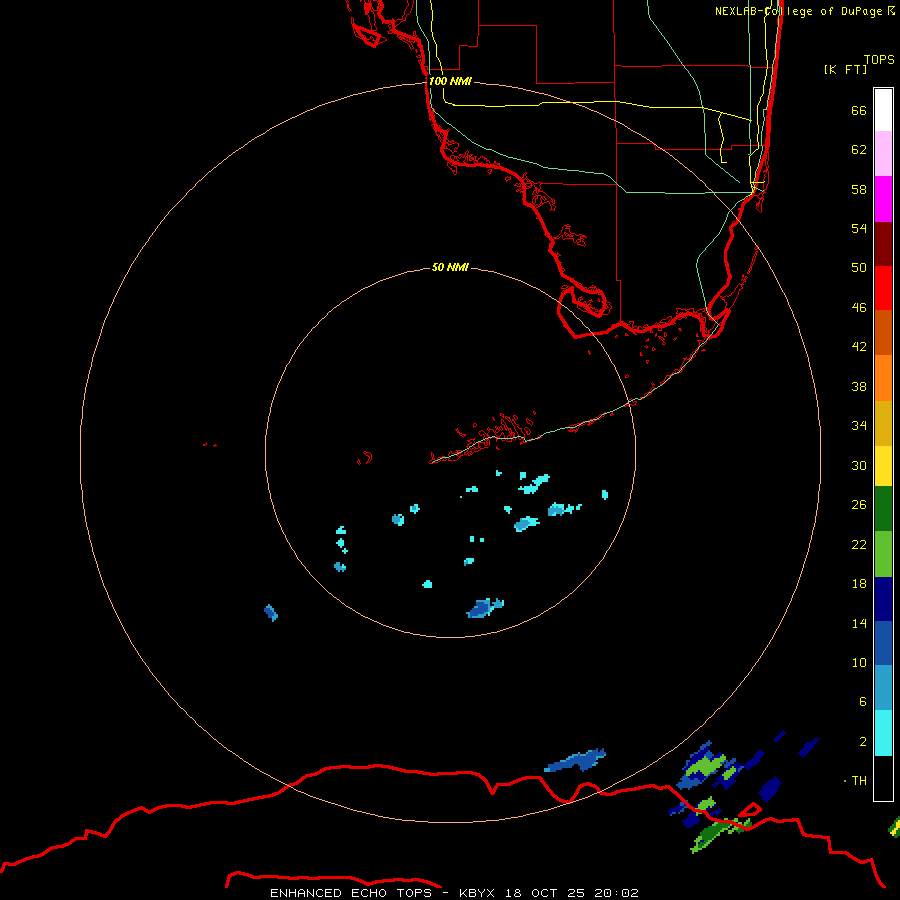
Task: Select the medium blue scale swatch
Action: pos(883,643)
